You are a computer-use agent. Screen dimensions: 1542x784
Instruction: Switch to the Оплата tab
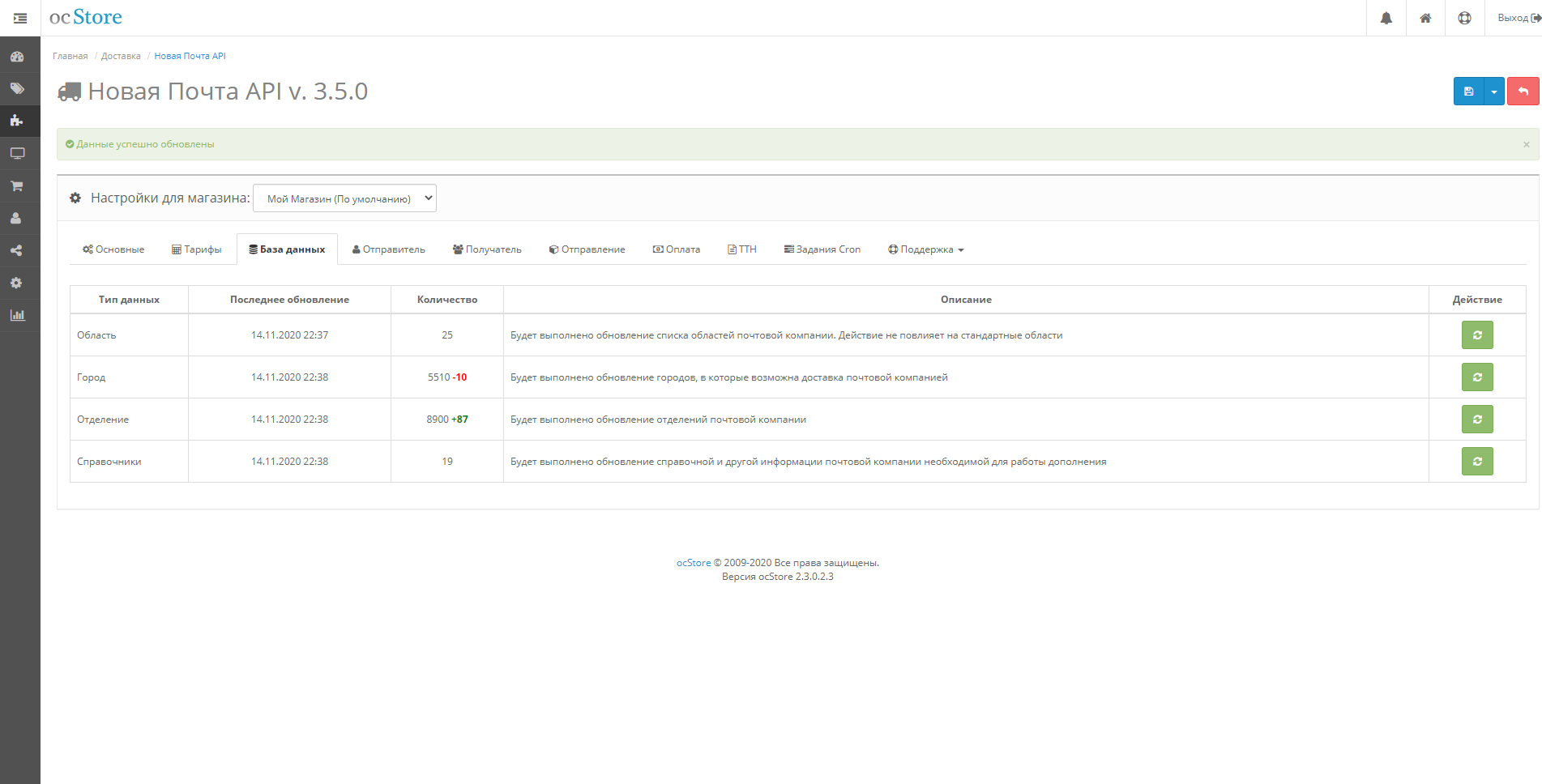(677, 249)
